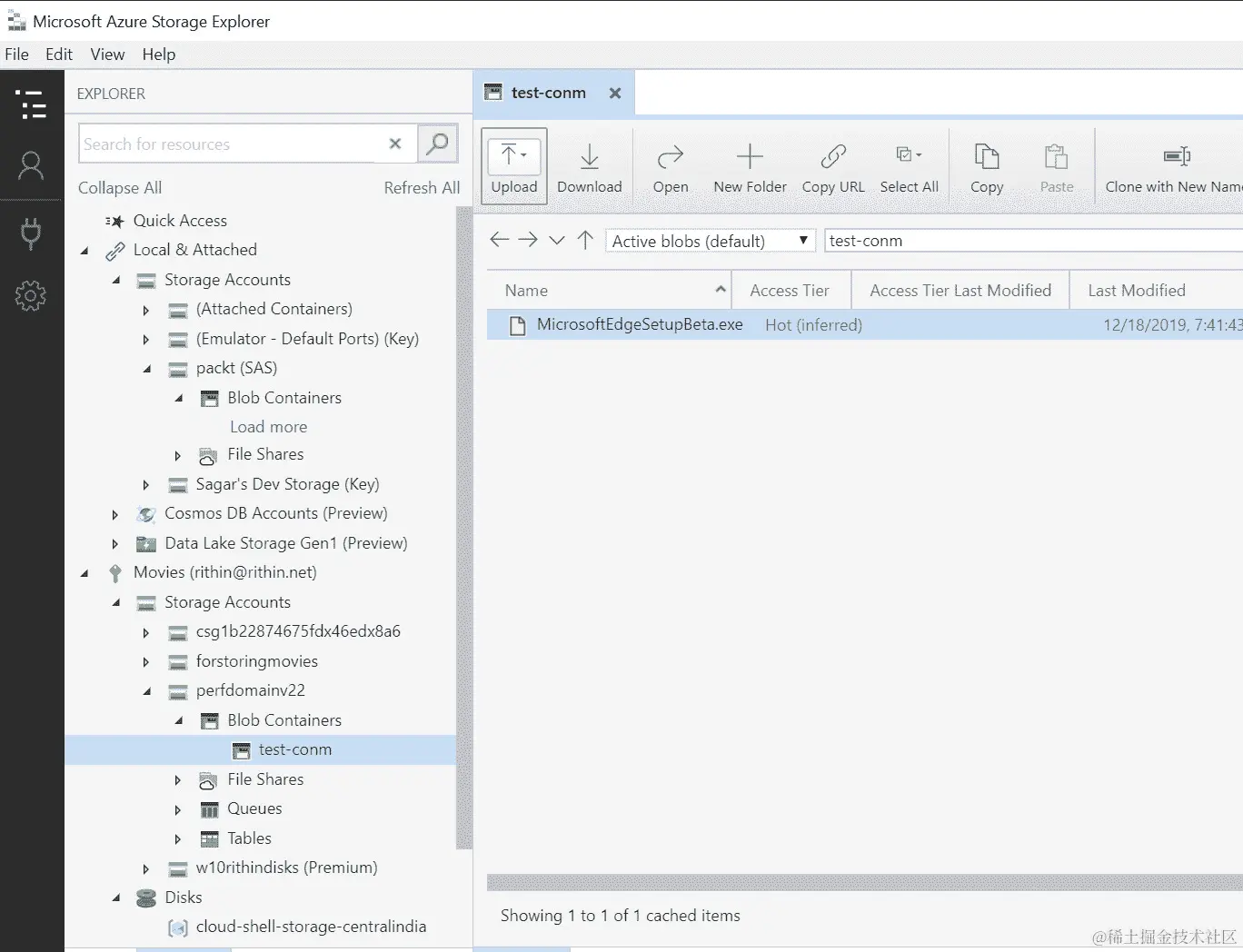Click the Hot (inferred) tier cell

[813, 325]
